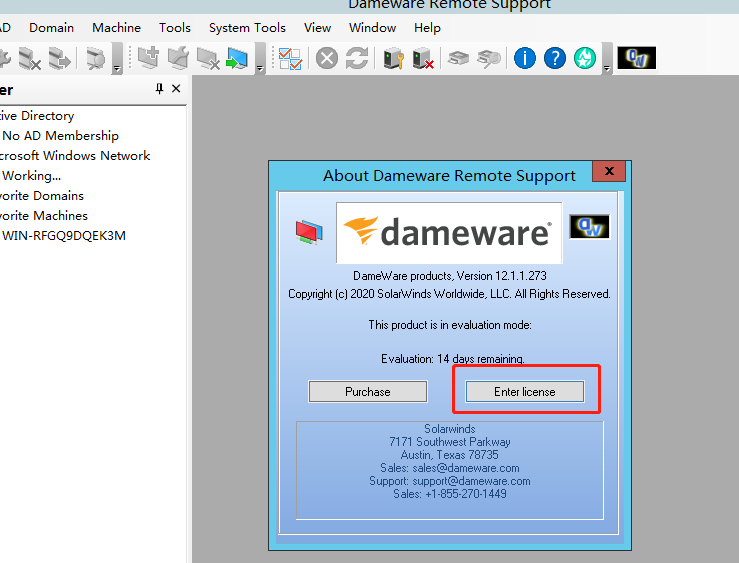Click the DW logo in About dialog
The width and height of the screenshot is (739, 563).
pos(590,227)
